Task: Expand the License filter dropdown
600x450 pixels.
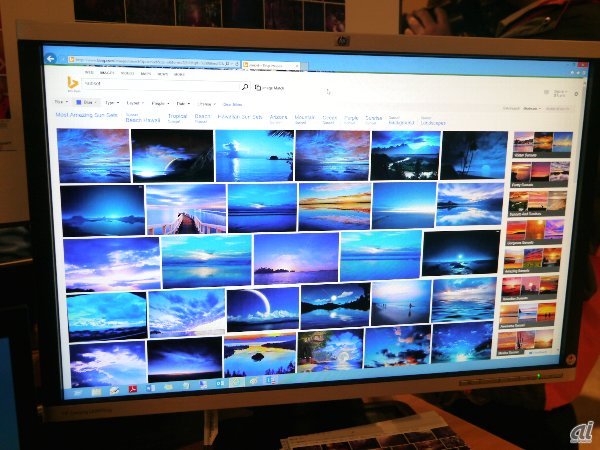Action: (206, 104)
